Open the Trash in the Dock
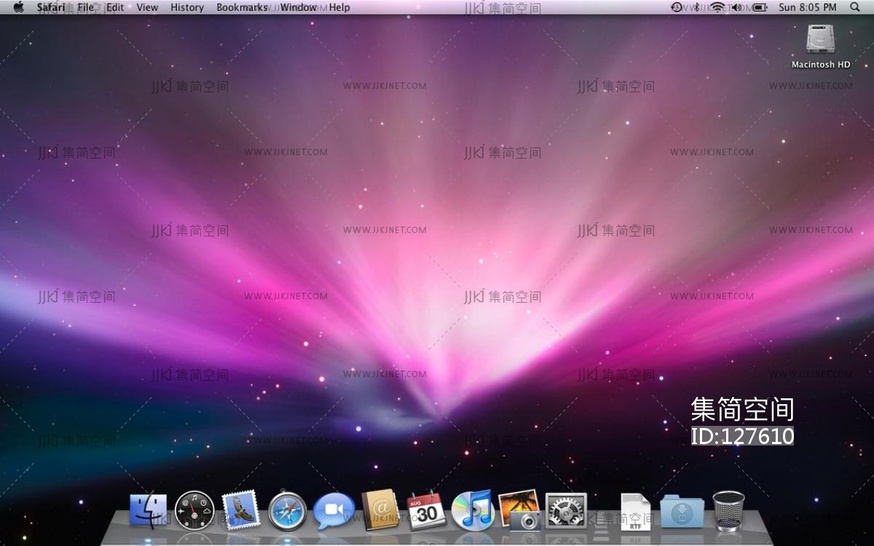This screenshot has height=546, width=874. pos(728,510)
